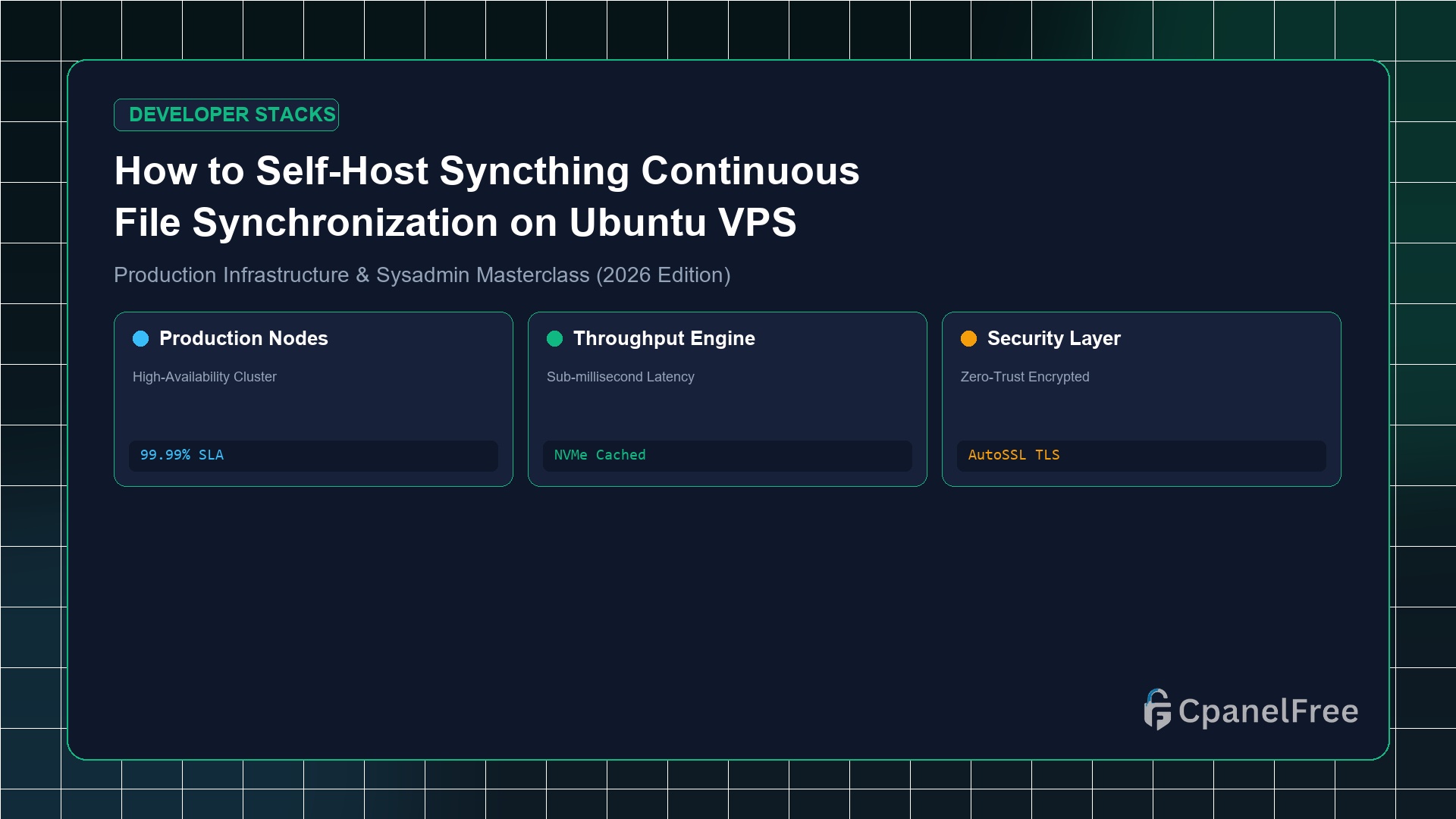Screen dimensions: 1456x819
Task: Select the Zero-Trust Encrypted text
Action: 1025,377
